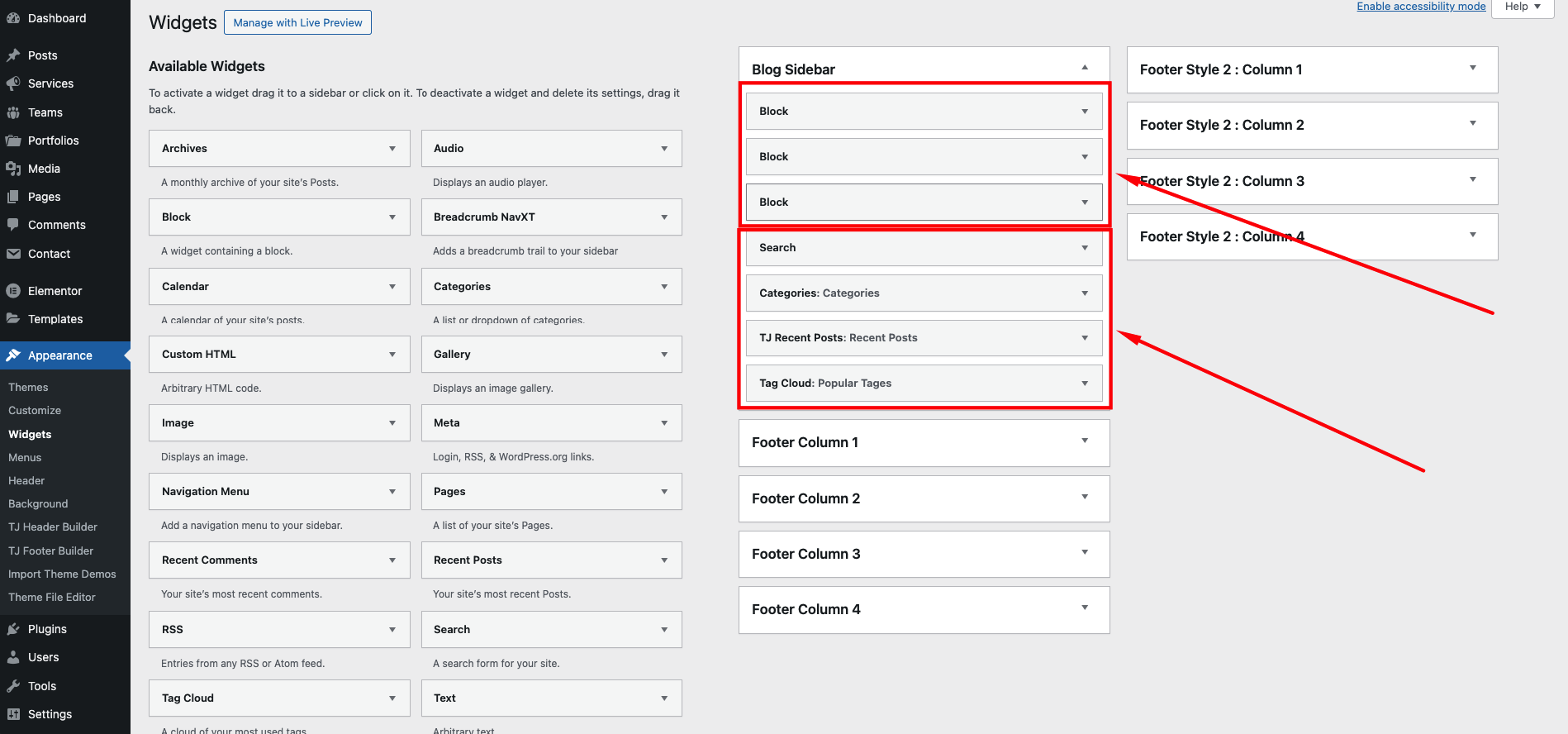Click the Media icon in admin menu
Image resolution: width=1568 pixels, height=734 pixels.
tap(13, 169)
